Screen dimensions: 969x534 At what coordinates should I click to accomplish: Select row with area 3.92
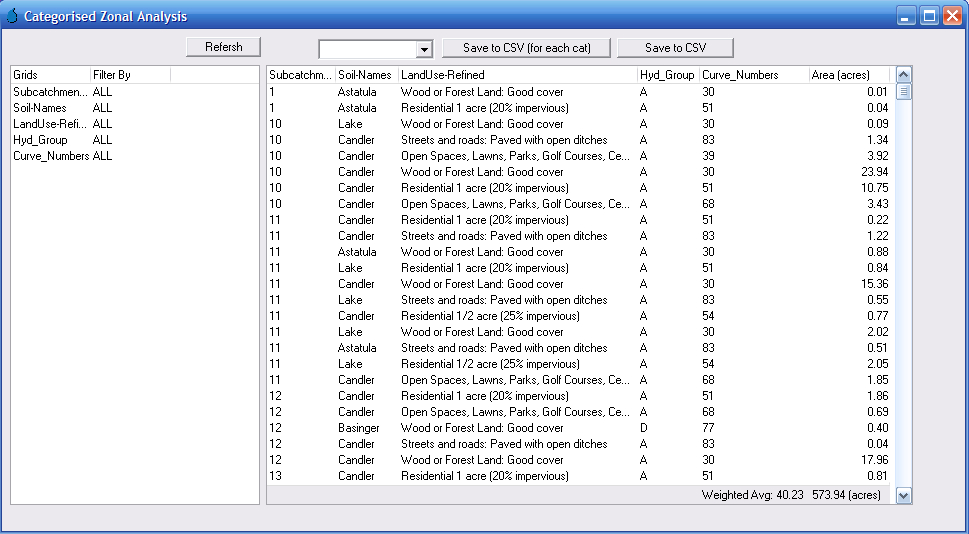(x=579, y=156)
